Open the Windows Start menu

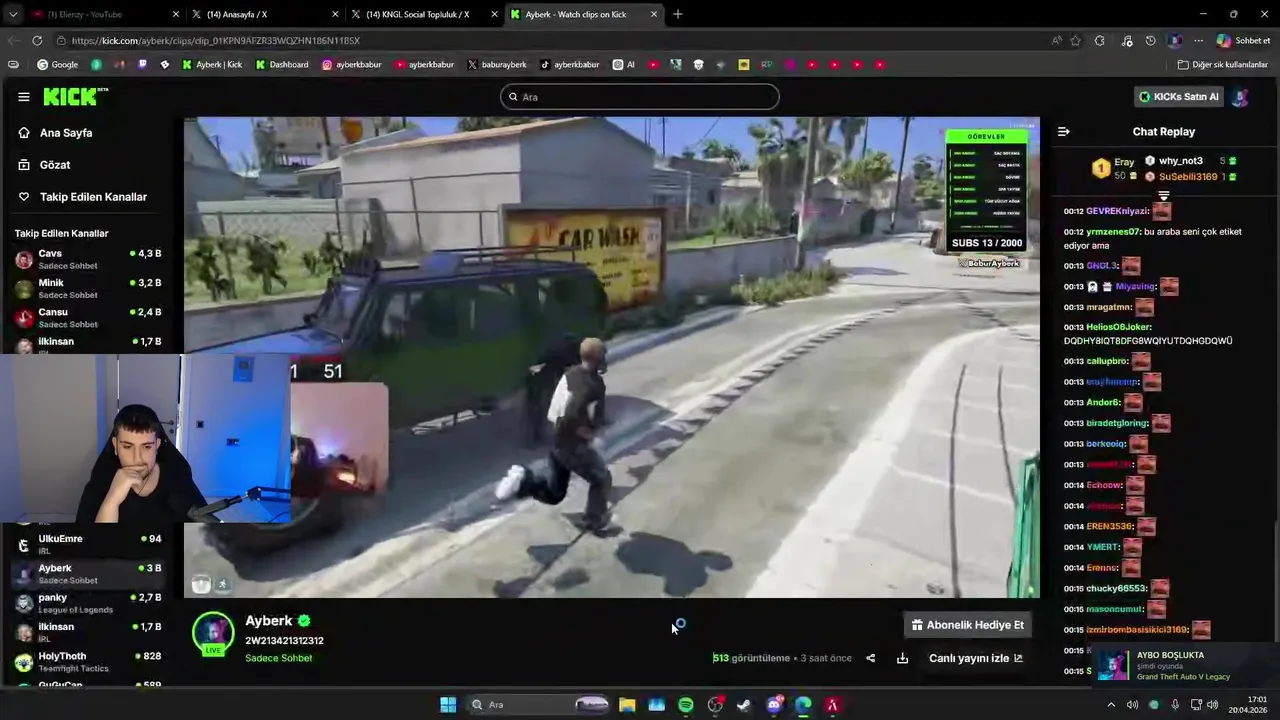tap(448, 705)
